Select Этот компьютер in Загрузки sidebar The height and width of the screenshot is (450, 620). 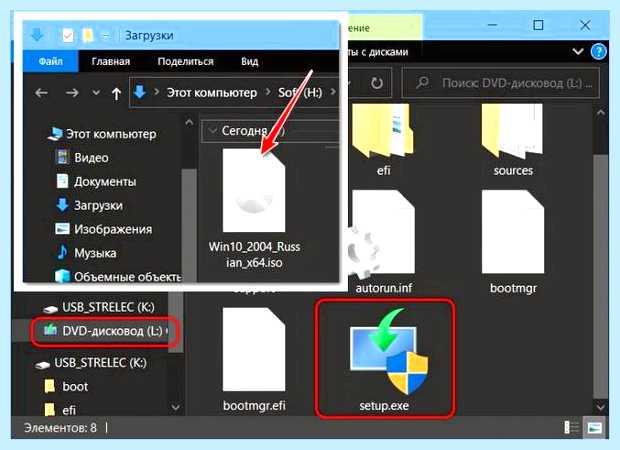click(x=102, y=134)
